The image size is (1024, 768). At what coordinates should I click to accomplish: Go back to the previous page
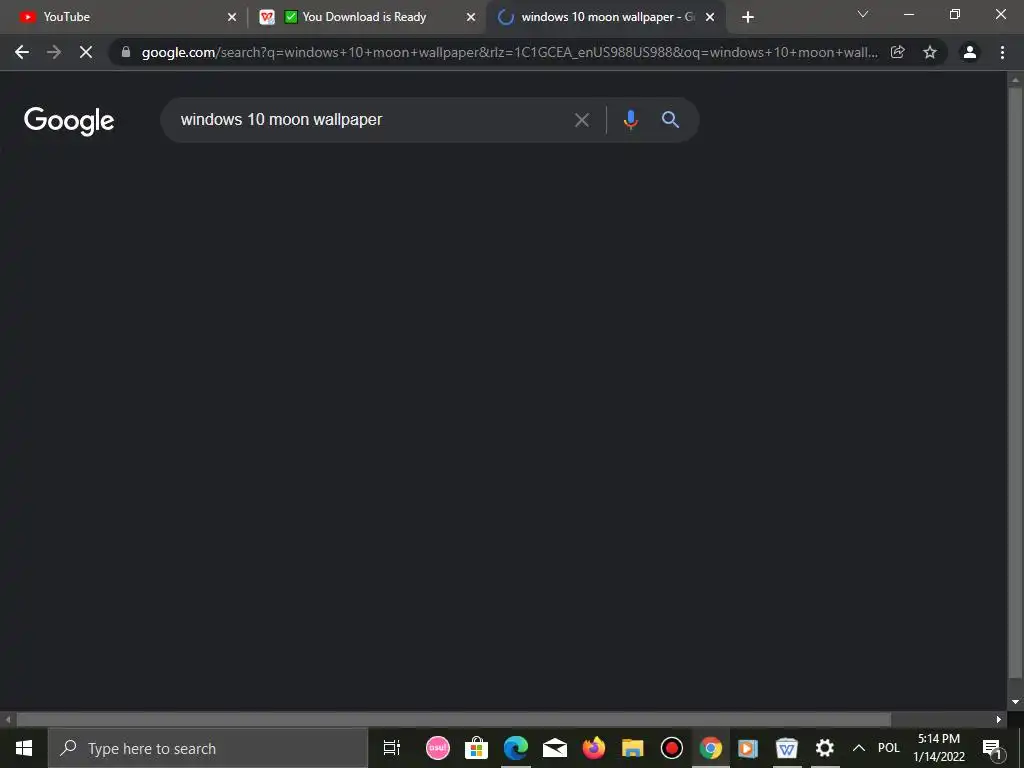pyautogui.click(x=22, y=52)
